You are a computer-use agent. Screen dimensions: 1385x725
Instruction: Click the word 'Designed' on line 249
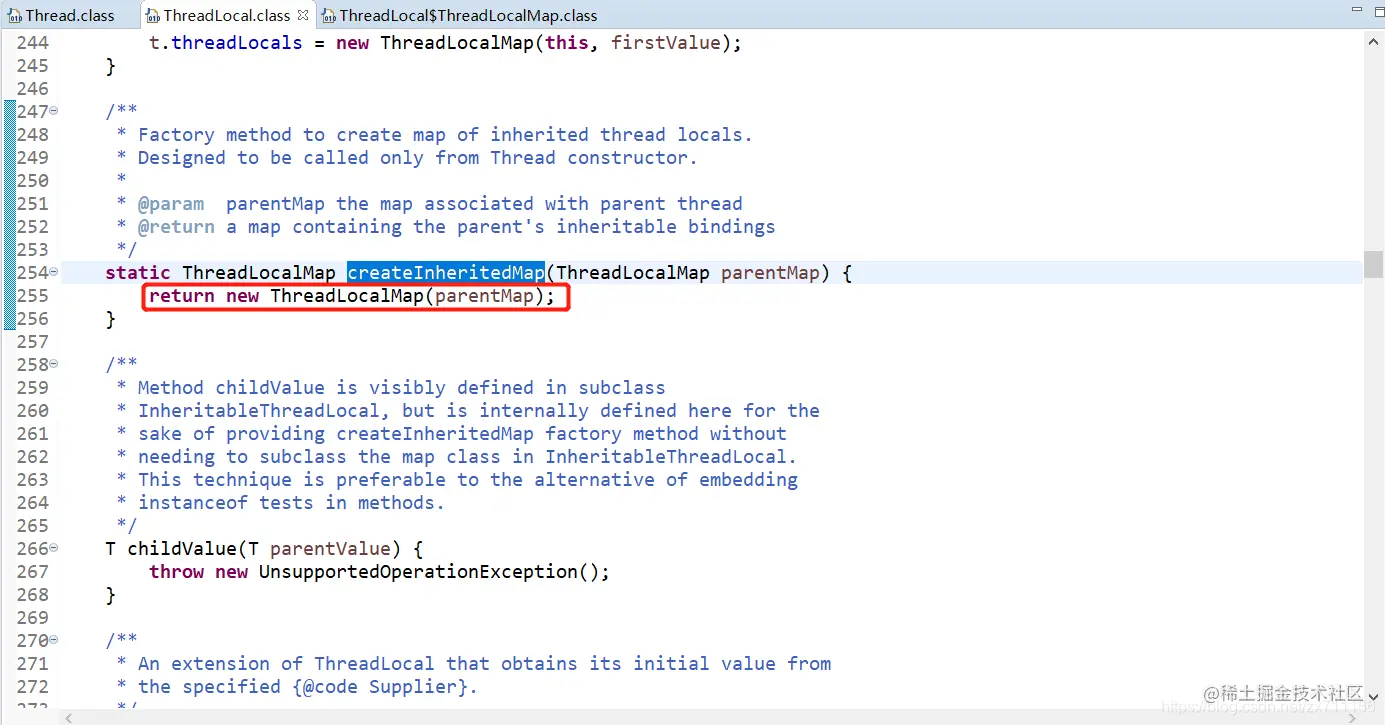182,157
